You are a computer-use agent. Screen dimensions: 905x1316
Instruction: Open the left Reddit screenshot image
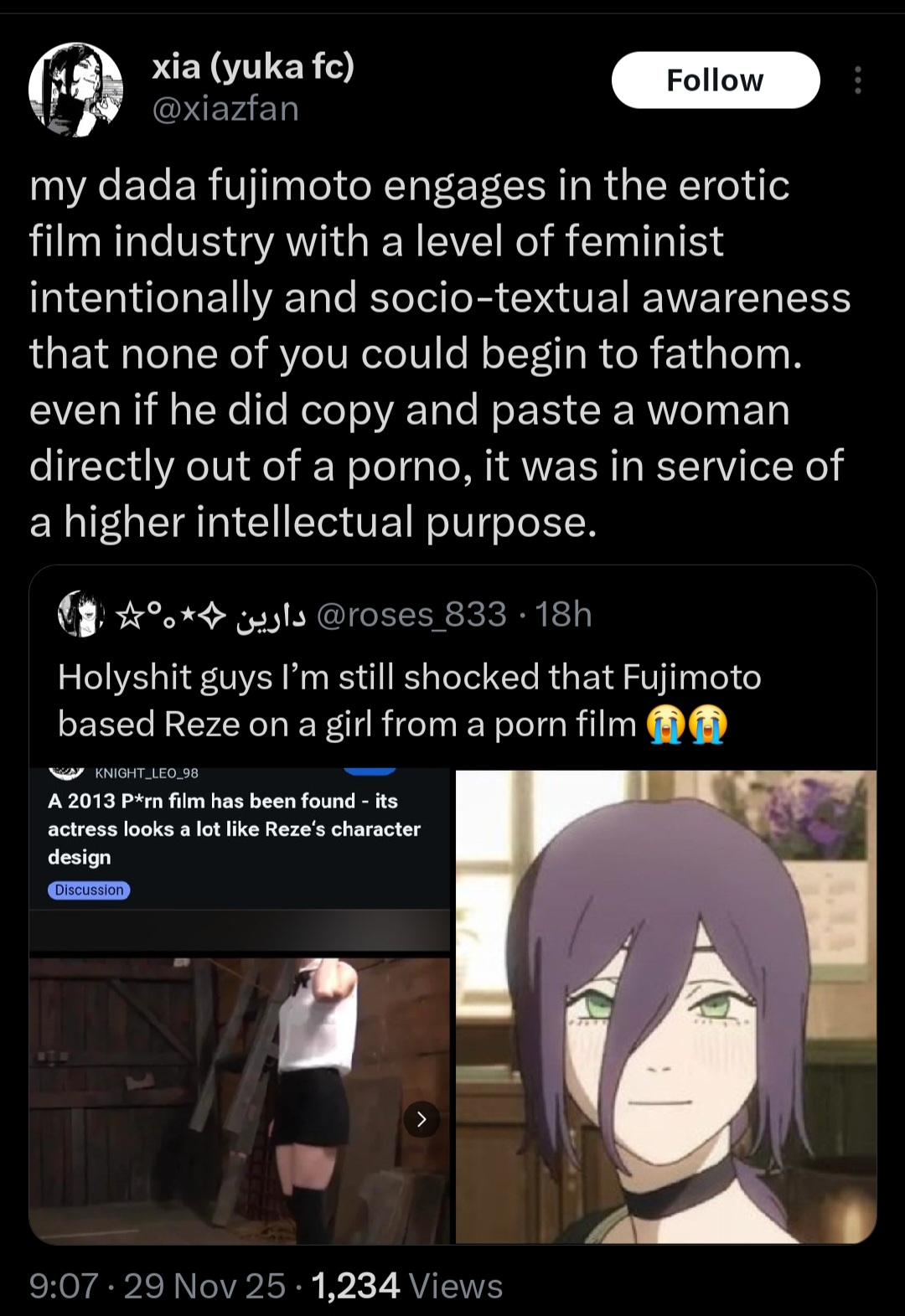click(x=240, y=1007)
